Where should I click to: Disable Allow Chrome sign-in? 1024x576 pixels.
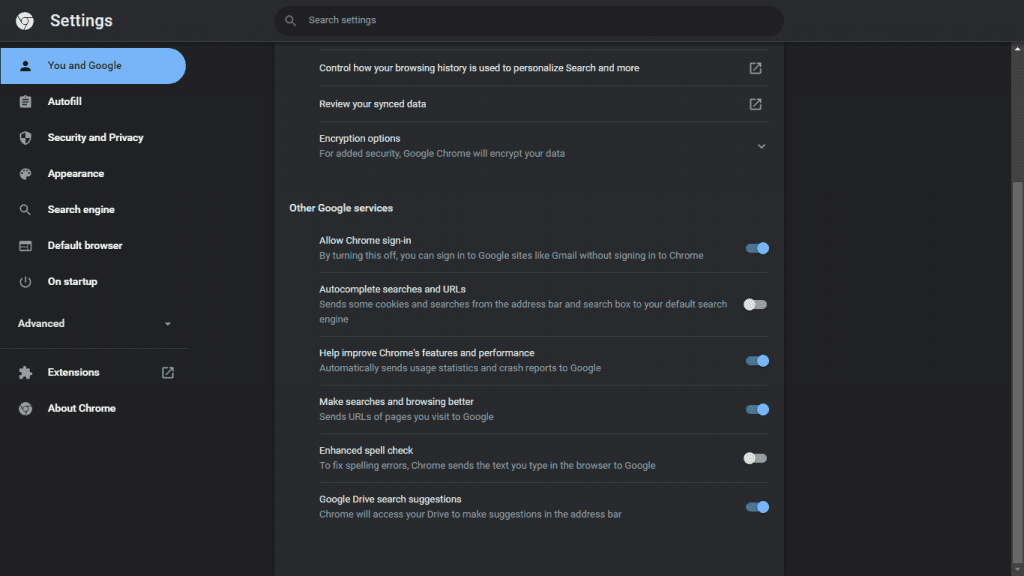click(x=758, y=248)
